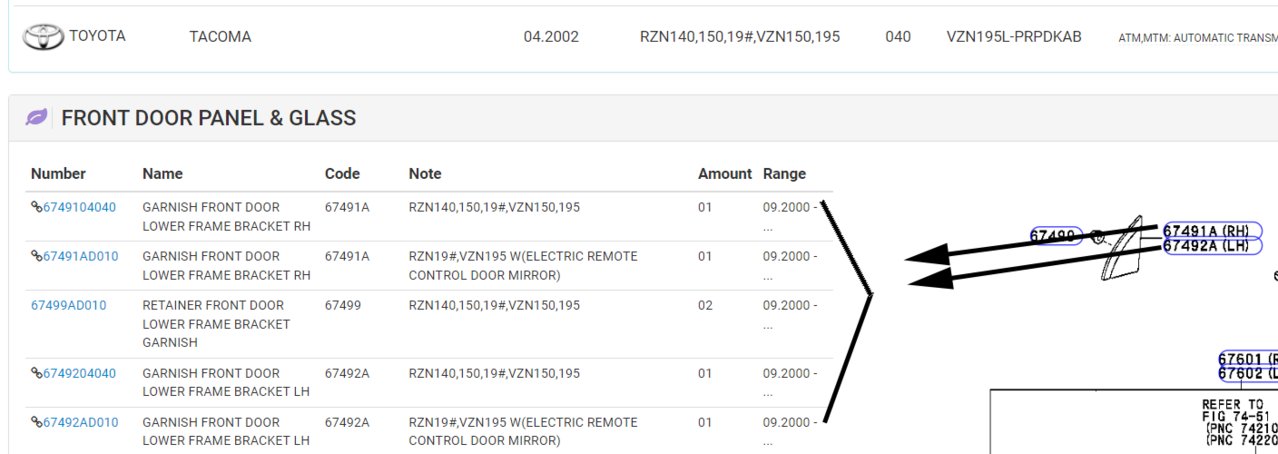This screenshot has width=1278, height=454.
Task: Click the Toyota logo icon
Action: [x=42, y=37]
